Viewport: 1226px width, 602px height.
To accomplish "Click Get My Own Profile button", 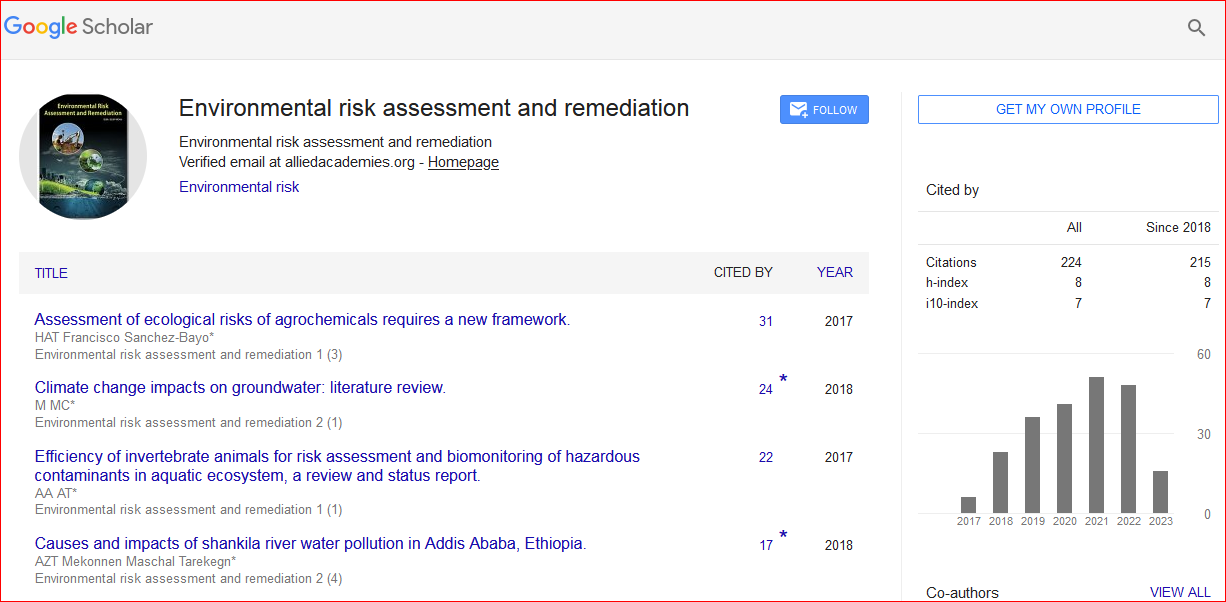I will [1068, 110].
